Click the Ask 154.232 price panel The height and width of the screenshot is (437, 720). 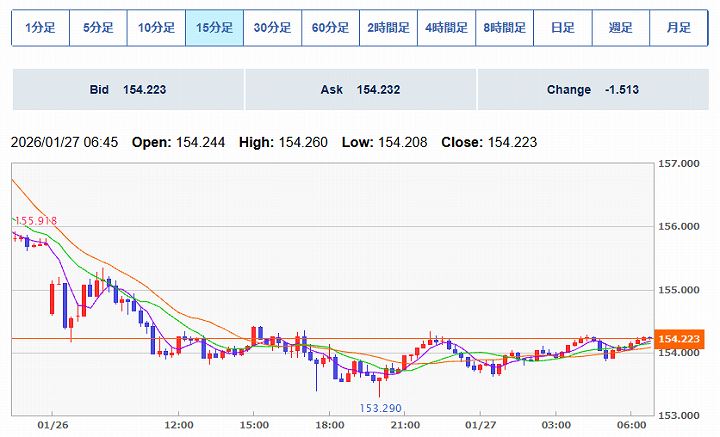(360, 90)
